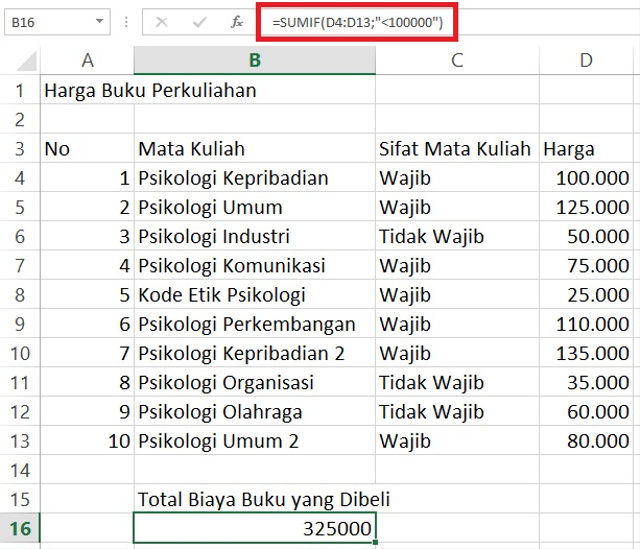Select column B header
This screenshot has width=640, height=549.
(x=255, y=60)
